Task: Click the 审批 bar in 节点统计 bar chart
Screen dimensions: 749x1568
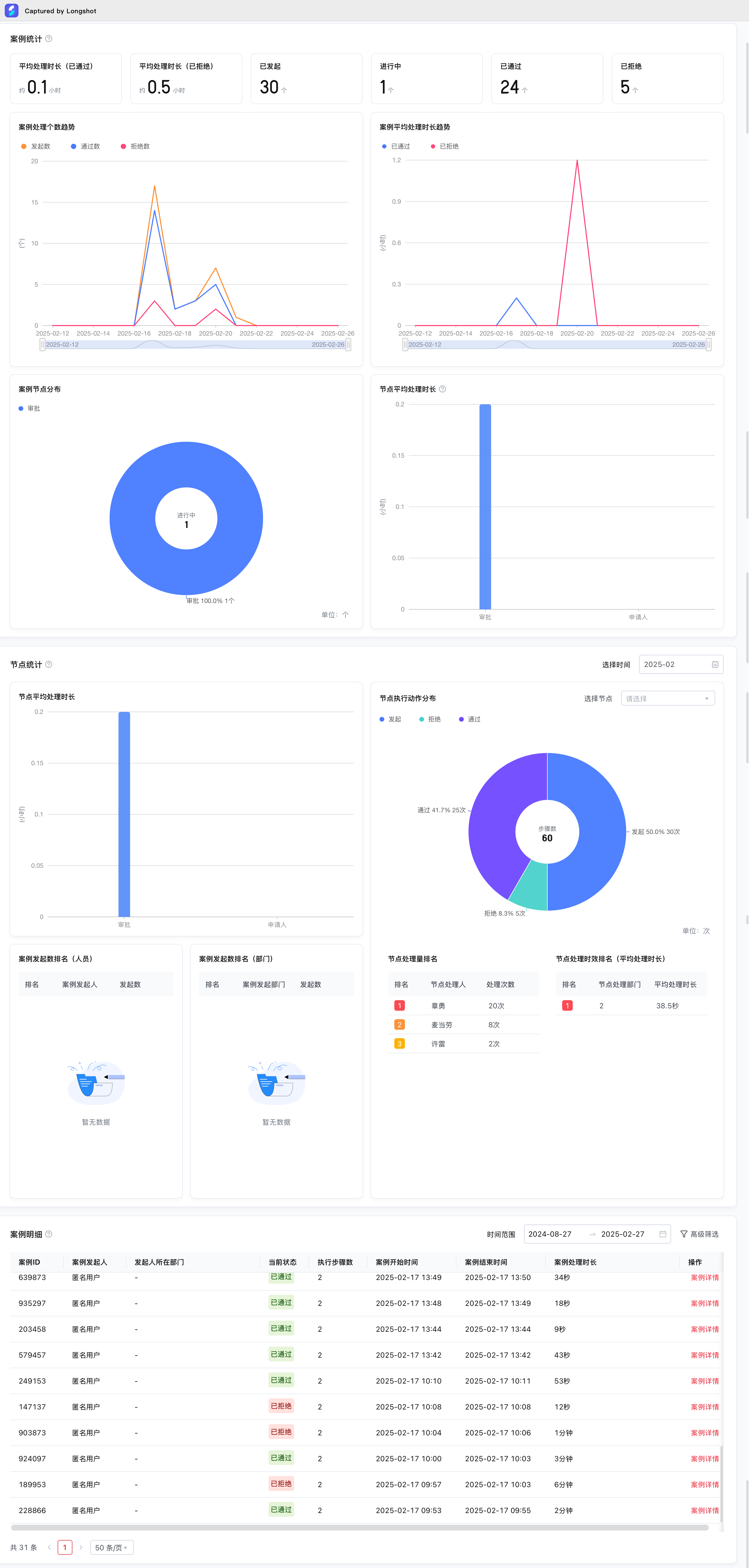Action: pos(124,814)
